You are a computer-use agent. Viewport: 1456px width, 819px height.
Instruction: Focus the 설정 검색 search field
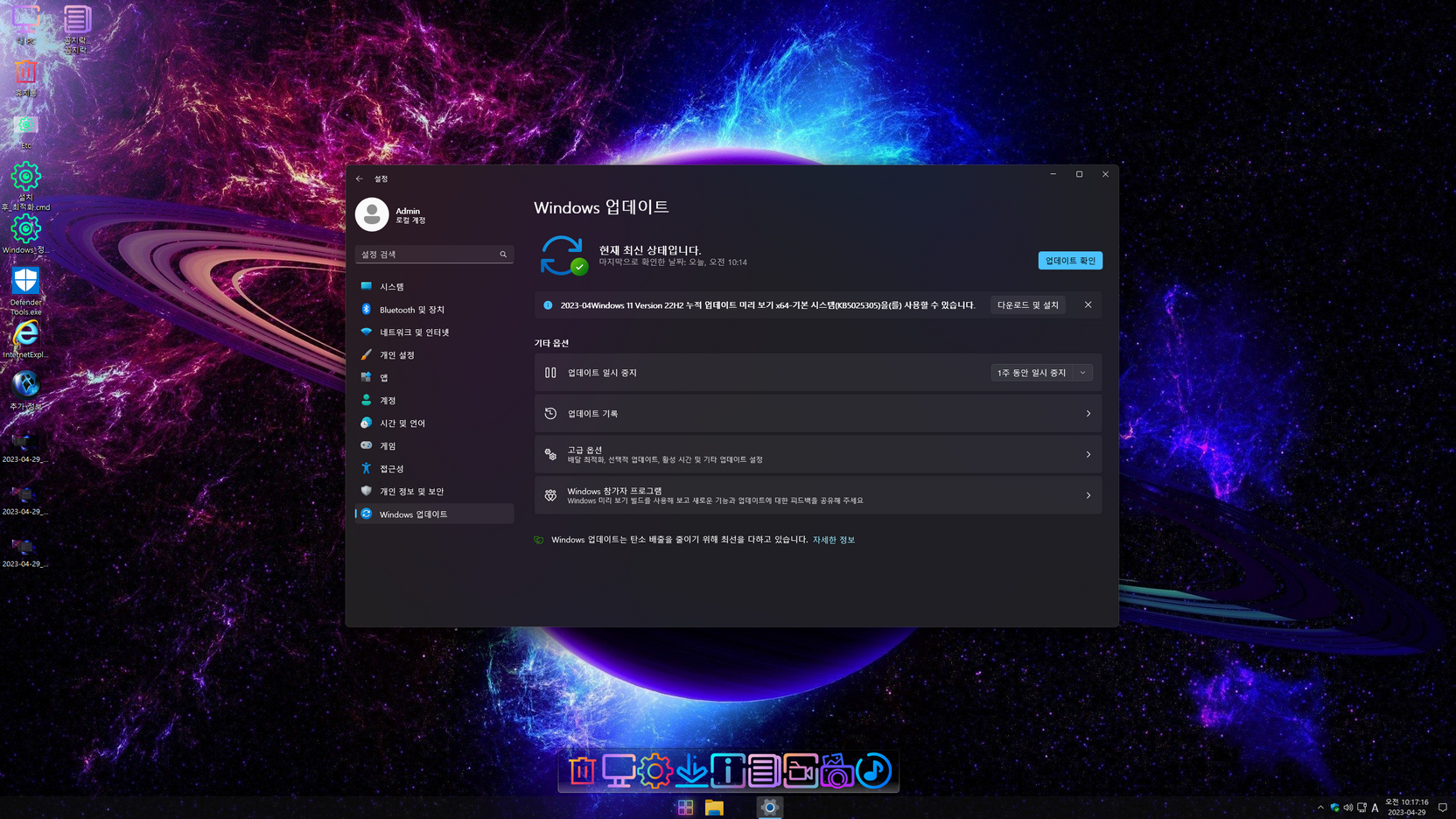434,255
